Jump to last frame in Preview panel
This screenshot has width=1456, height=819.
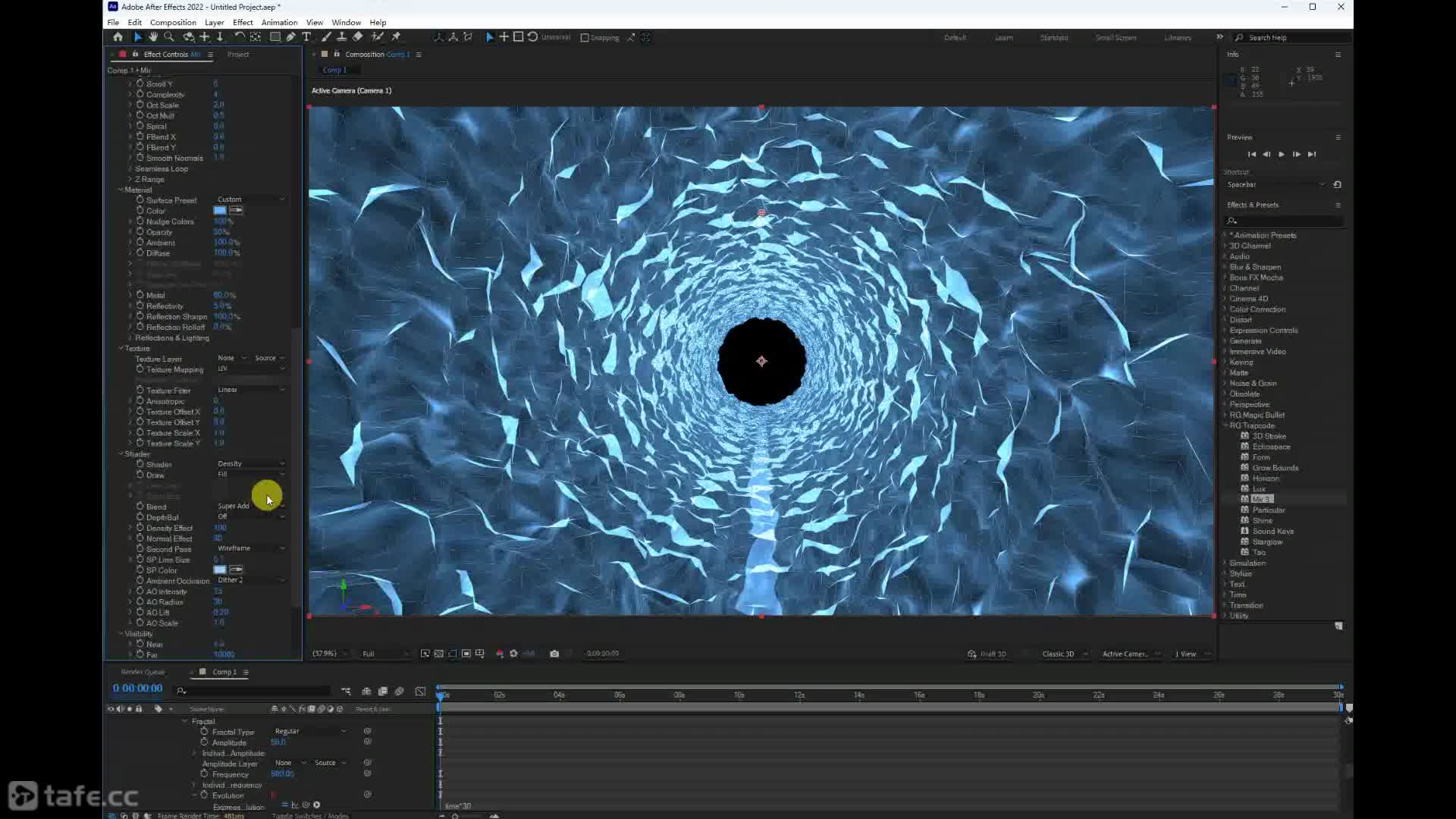(x=1312, y=154)
